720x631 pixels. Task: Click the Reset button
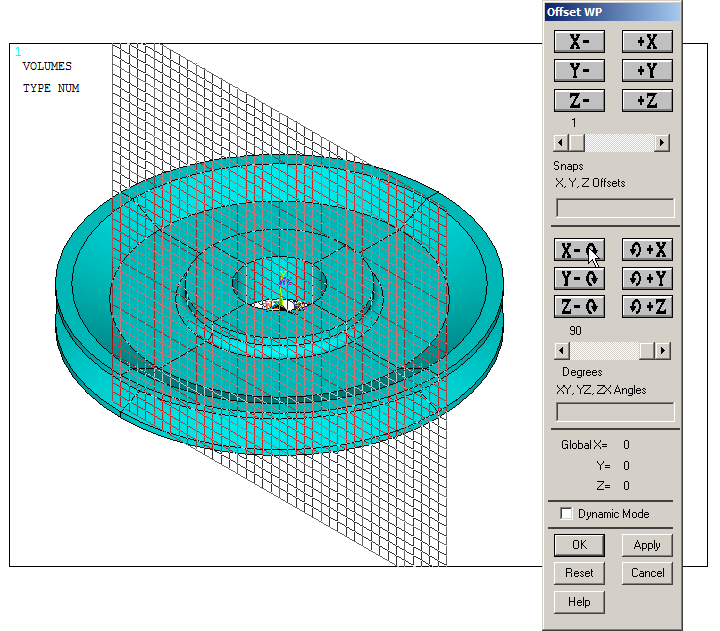pos(579,573)
